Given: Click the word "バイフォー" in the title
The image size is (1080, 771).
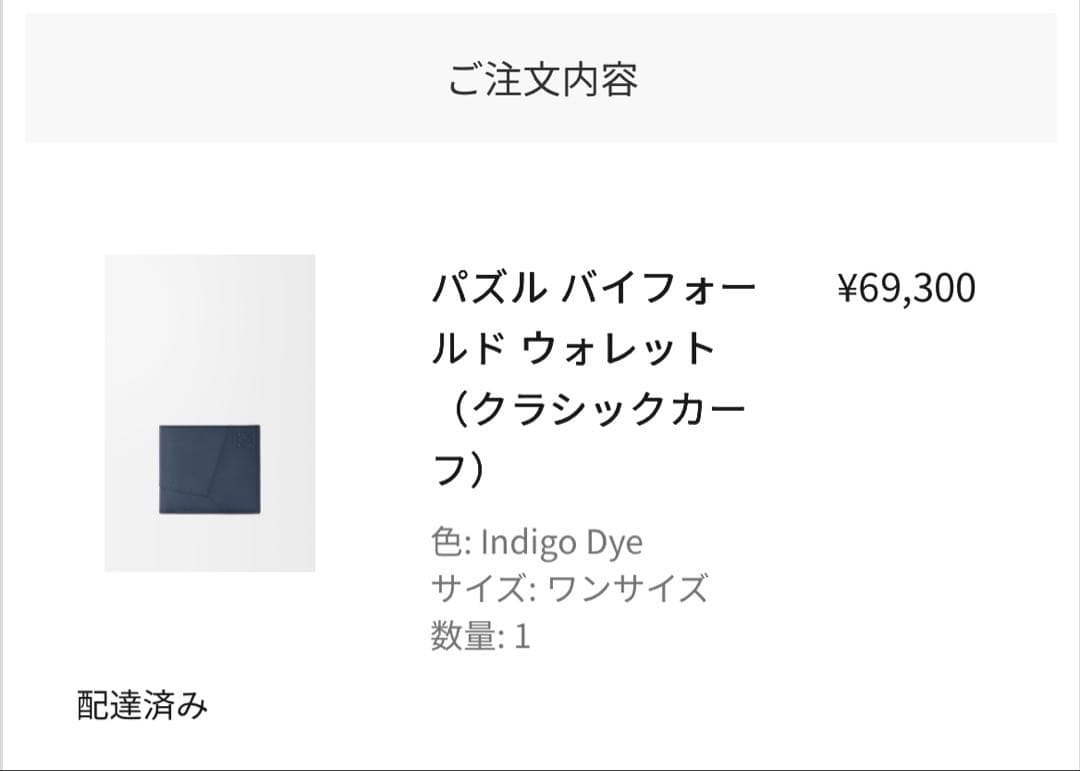Looking at the screenshot, I should tap(660, 289).
